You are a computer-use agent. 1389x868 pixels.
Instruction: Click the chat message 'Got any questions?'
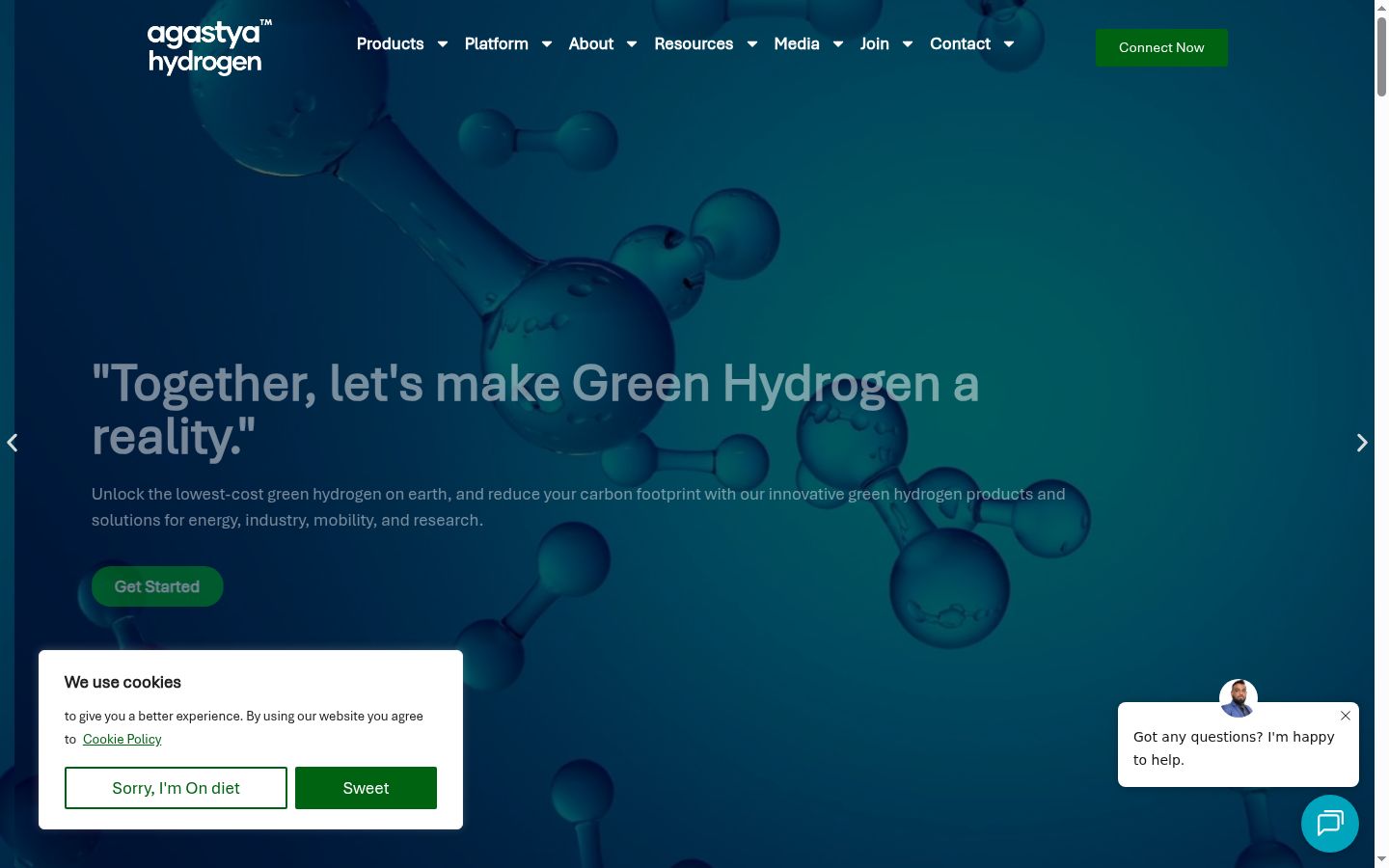[x=1234, y=748]
